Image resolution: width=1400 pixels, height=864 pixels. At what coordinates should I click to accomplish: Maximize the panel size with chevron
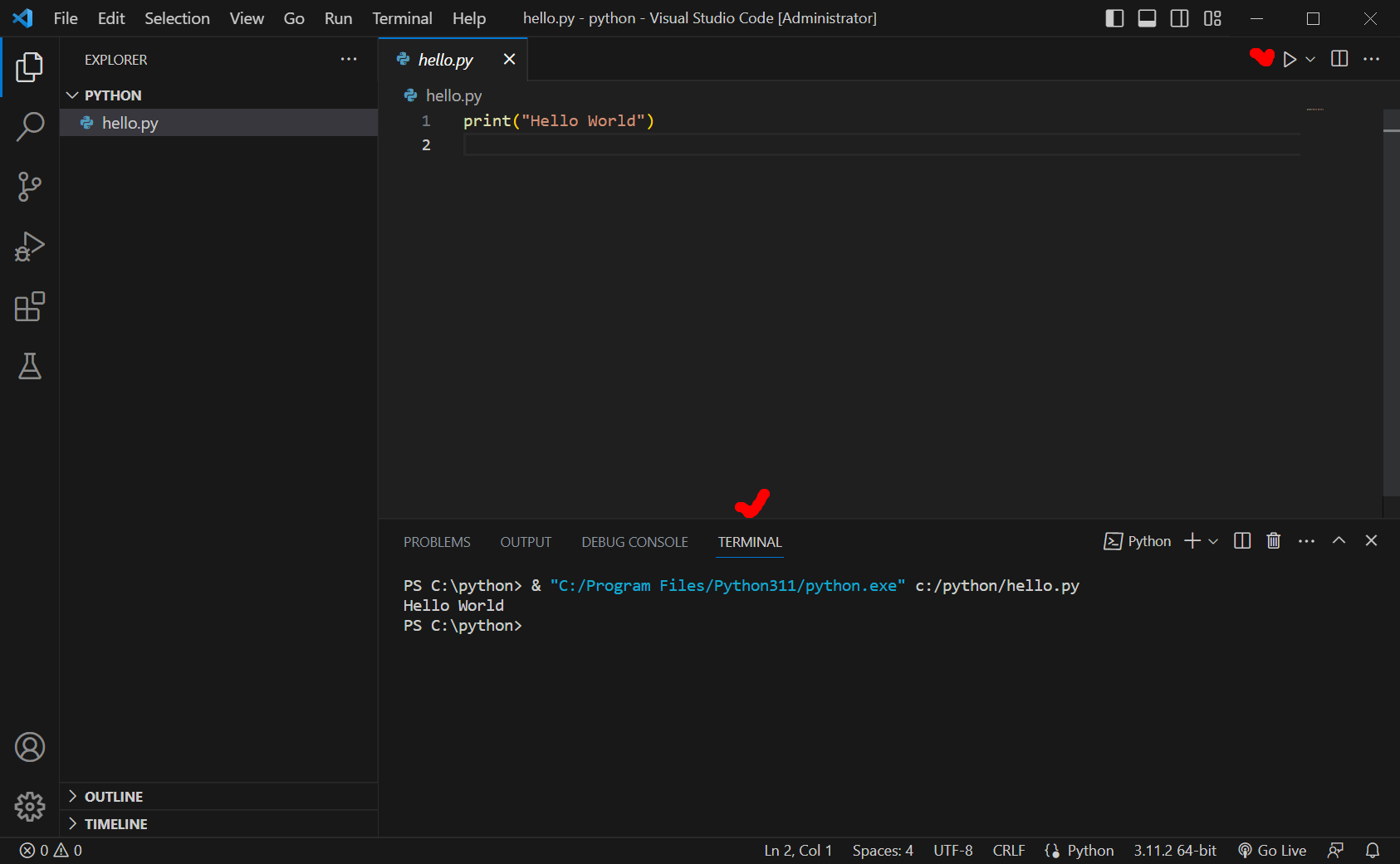1339,540
